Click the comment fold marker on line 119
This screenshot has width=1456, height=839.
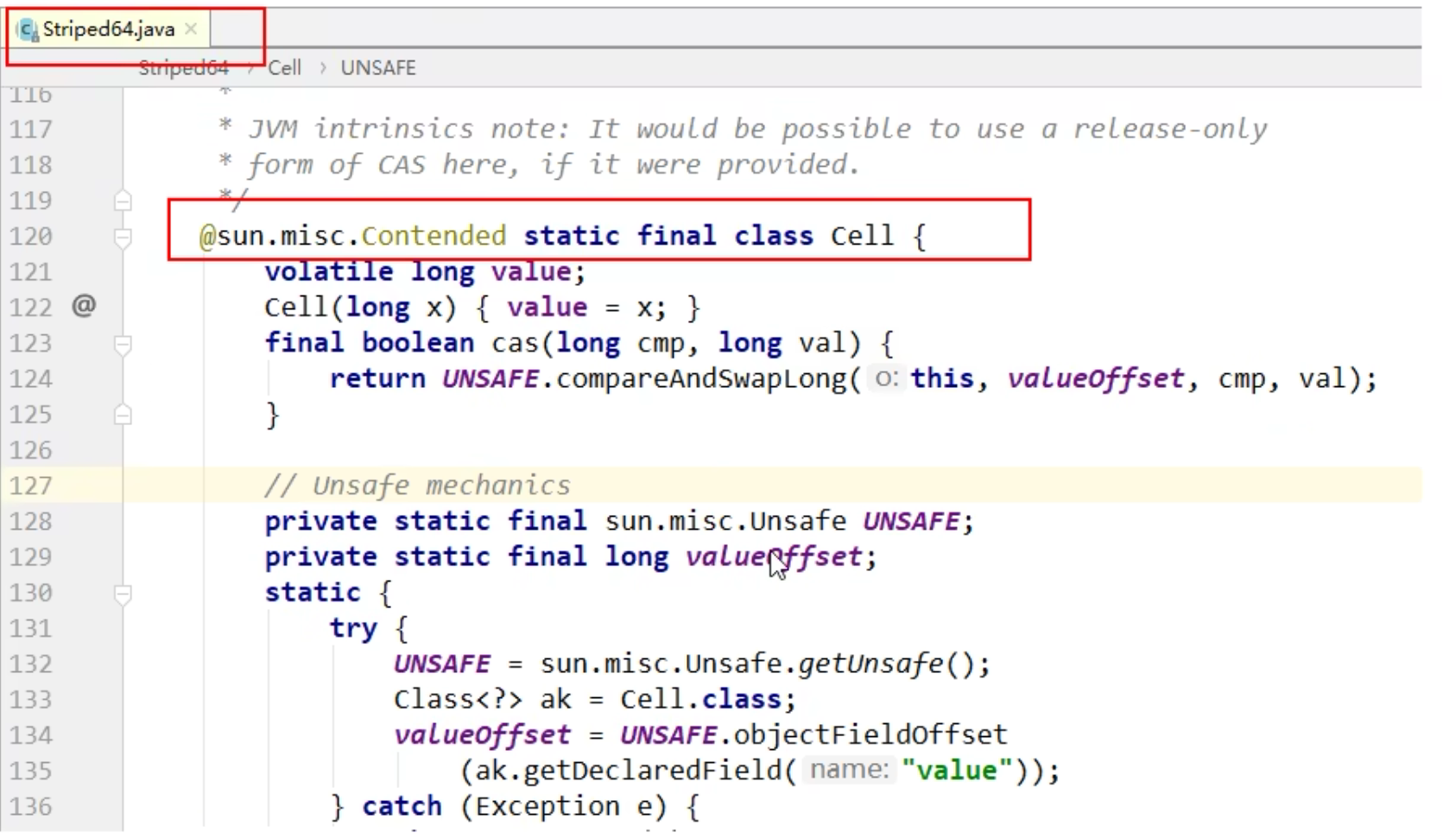click(123, 201)
